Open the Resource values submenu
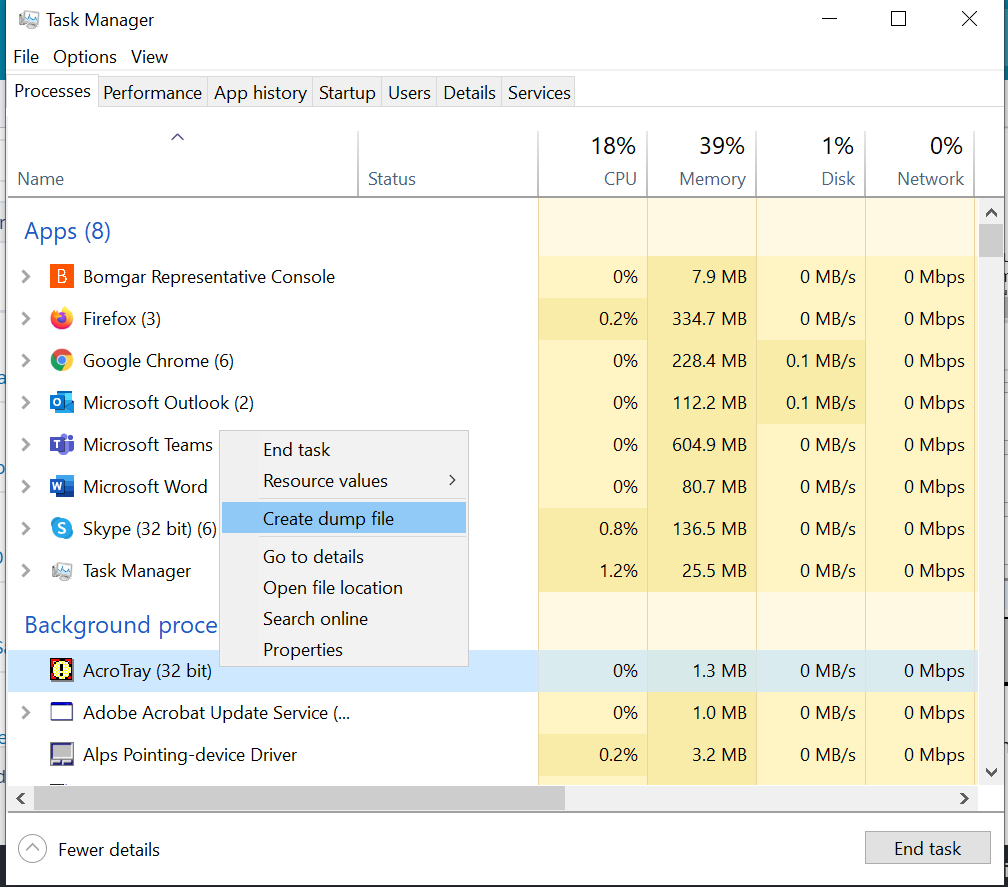 [x=344, y=481]
